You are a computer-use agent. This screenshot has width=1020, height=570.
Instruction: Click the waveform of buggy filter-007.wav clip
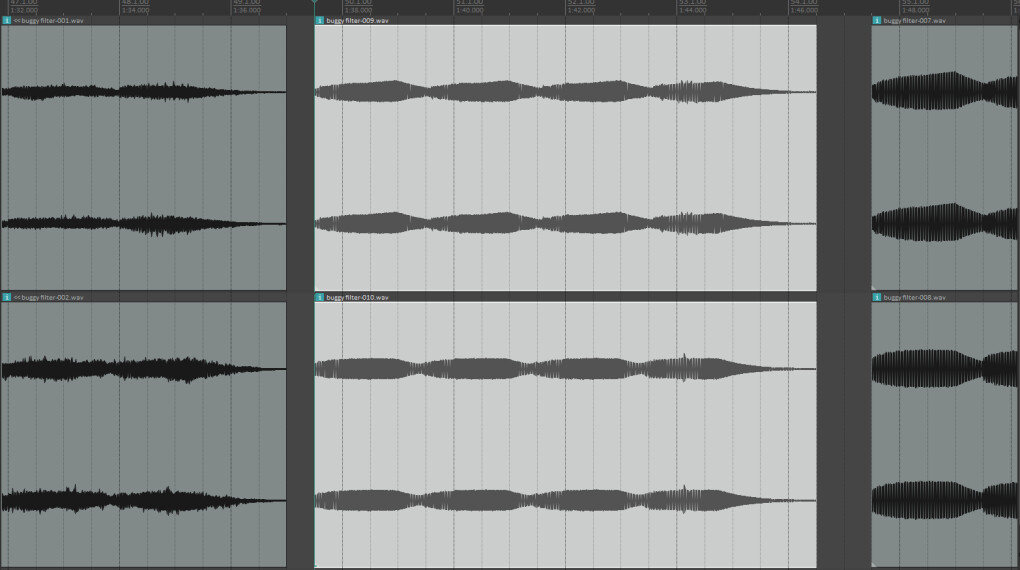(945, 157)
